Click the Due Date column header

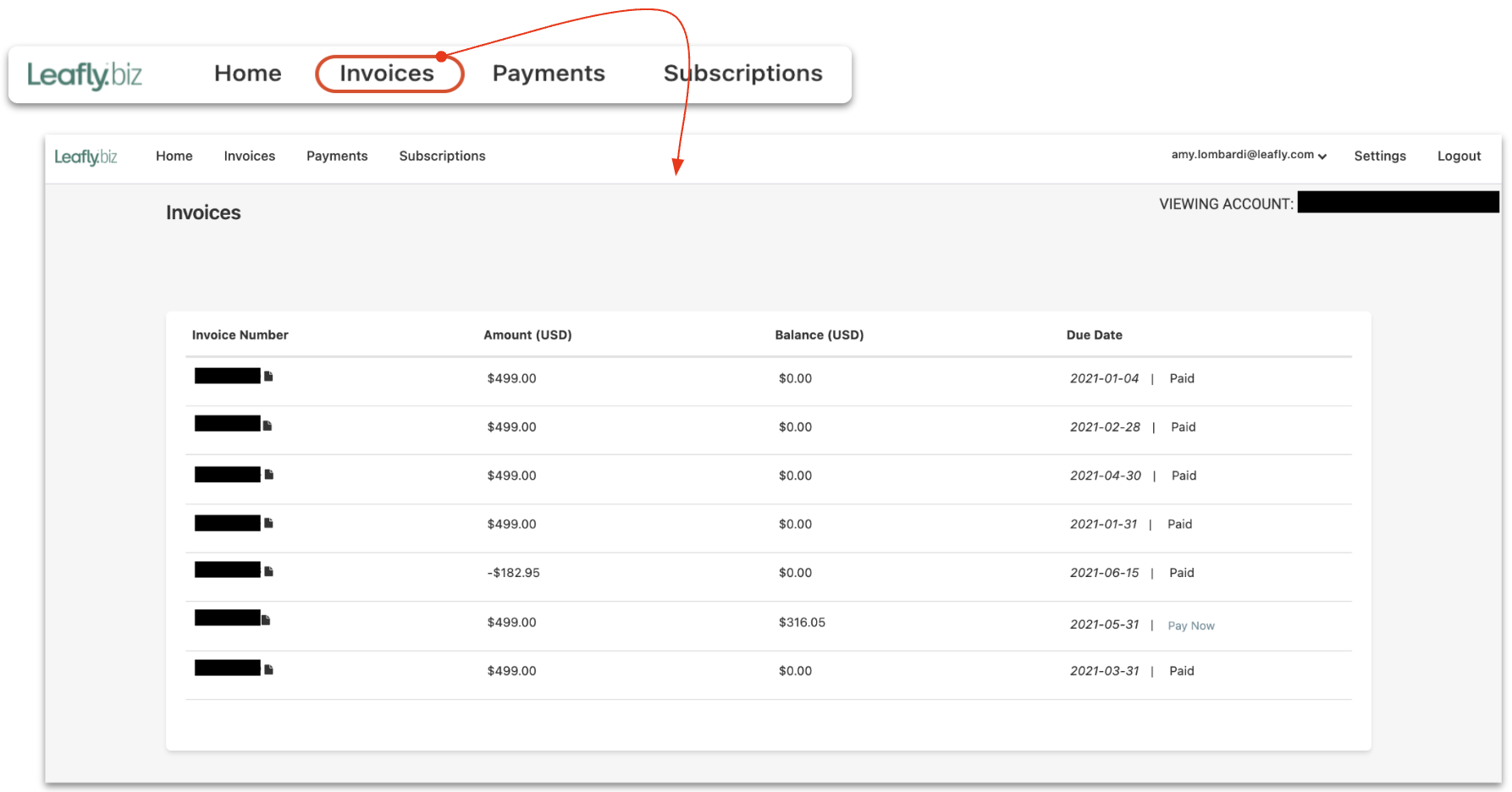[x=1094, y=335]
